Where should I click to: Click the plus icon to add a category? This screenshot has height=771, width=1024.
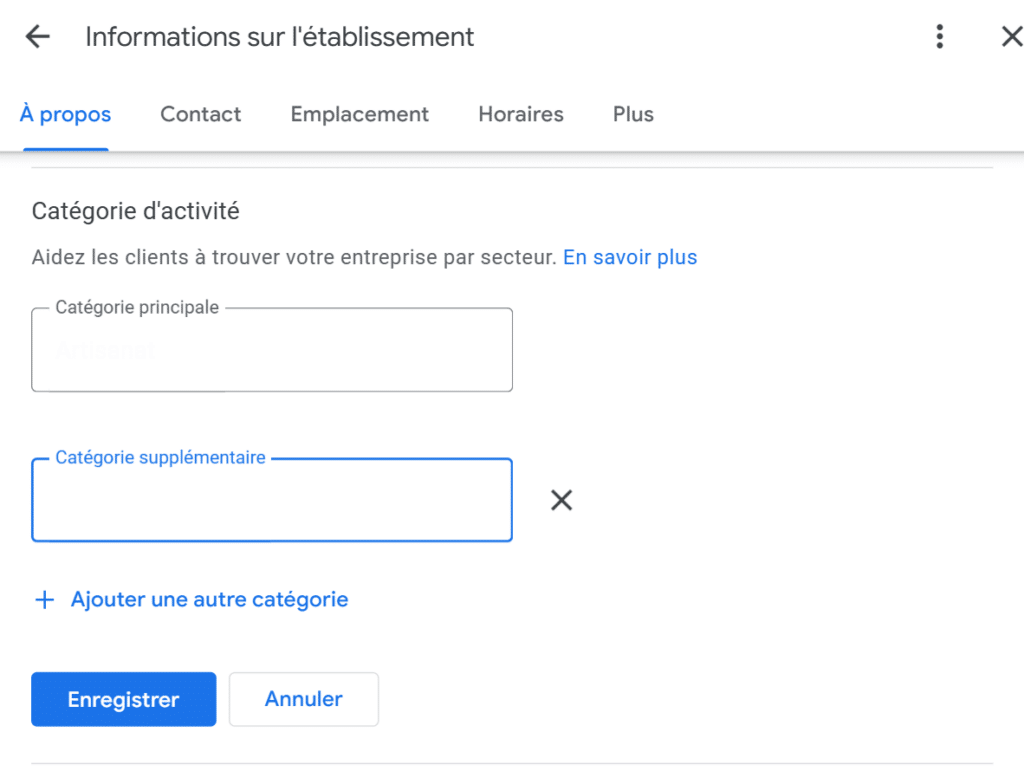[44, 599]
